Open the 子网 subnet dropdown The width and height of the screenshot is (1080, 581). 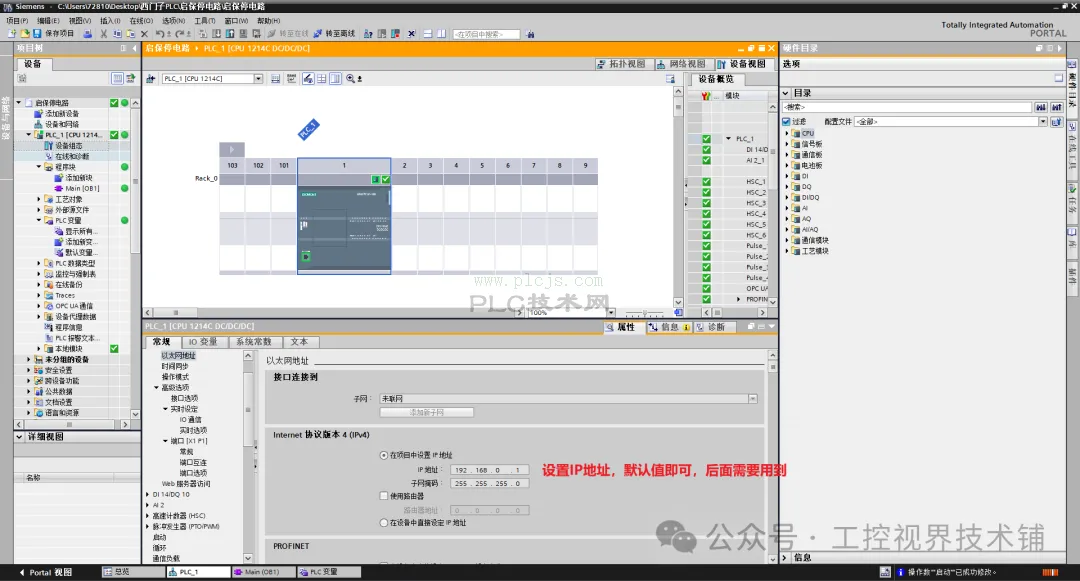(x=753, y=399)
